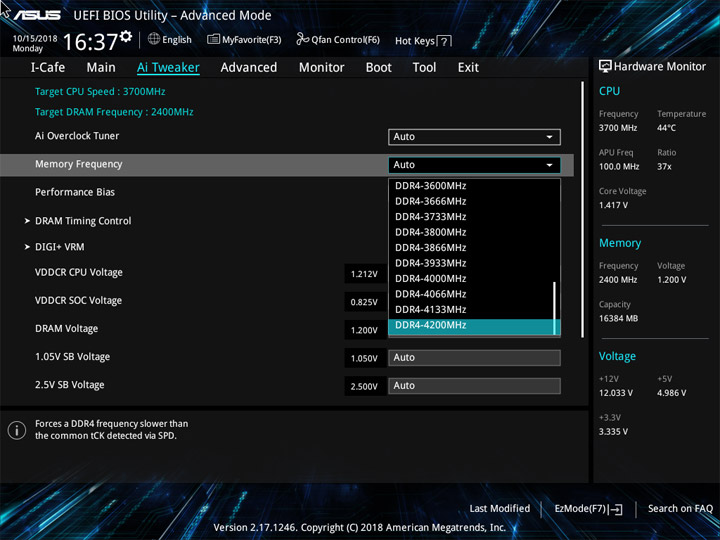Open the Hot Keys help
Image resolution: width=720 pixels, height=540 pixels.
tap(423, 41)
